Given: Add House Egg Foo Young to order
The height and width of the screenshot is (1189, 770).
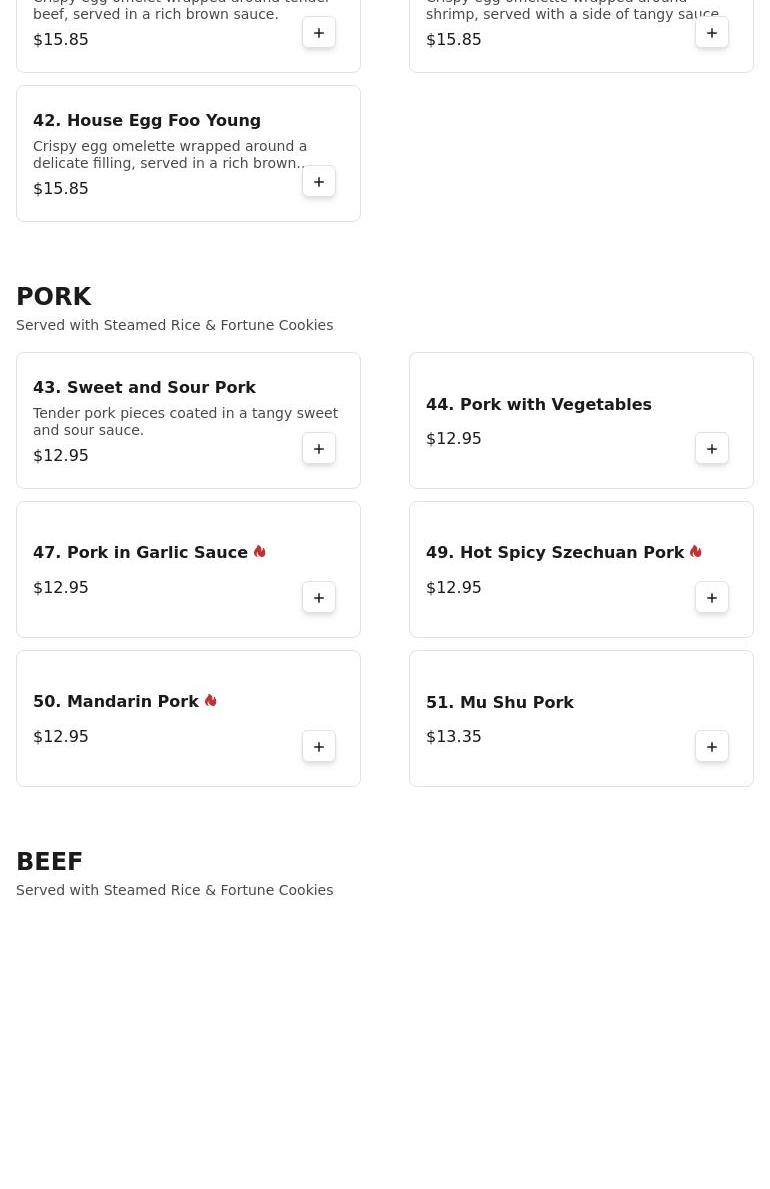Looking at the screenshot, I should click(x=319, y=182).
